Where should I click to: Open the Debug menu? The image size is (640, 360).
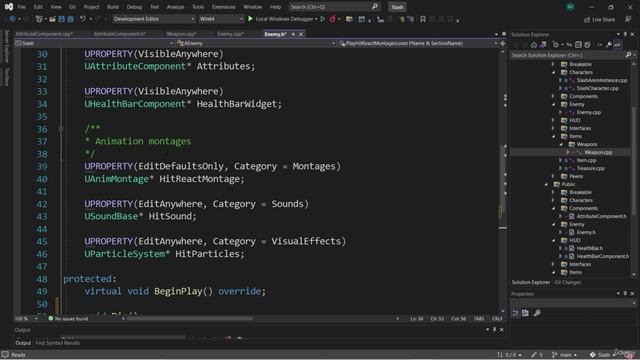[x=134, y=7]
